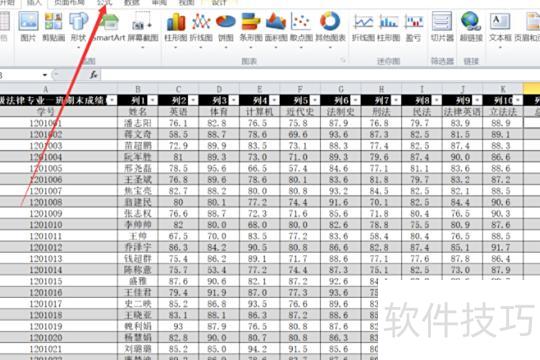Screen dimensions: 540x360
Task: Select the 姓名 header cell
Action: [x=138, y=112]
